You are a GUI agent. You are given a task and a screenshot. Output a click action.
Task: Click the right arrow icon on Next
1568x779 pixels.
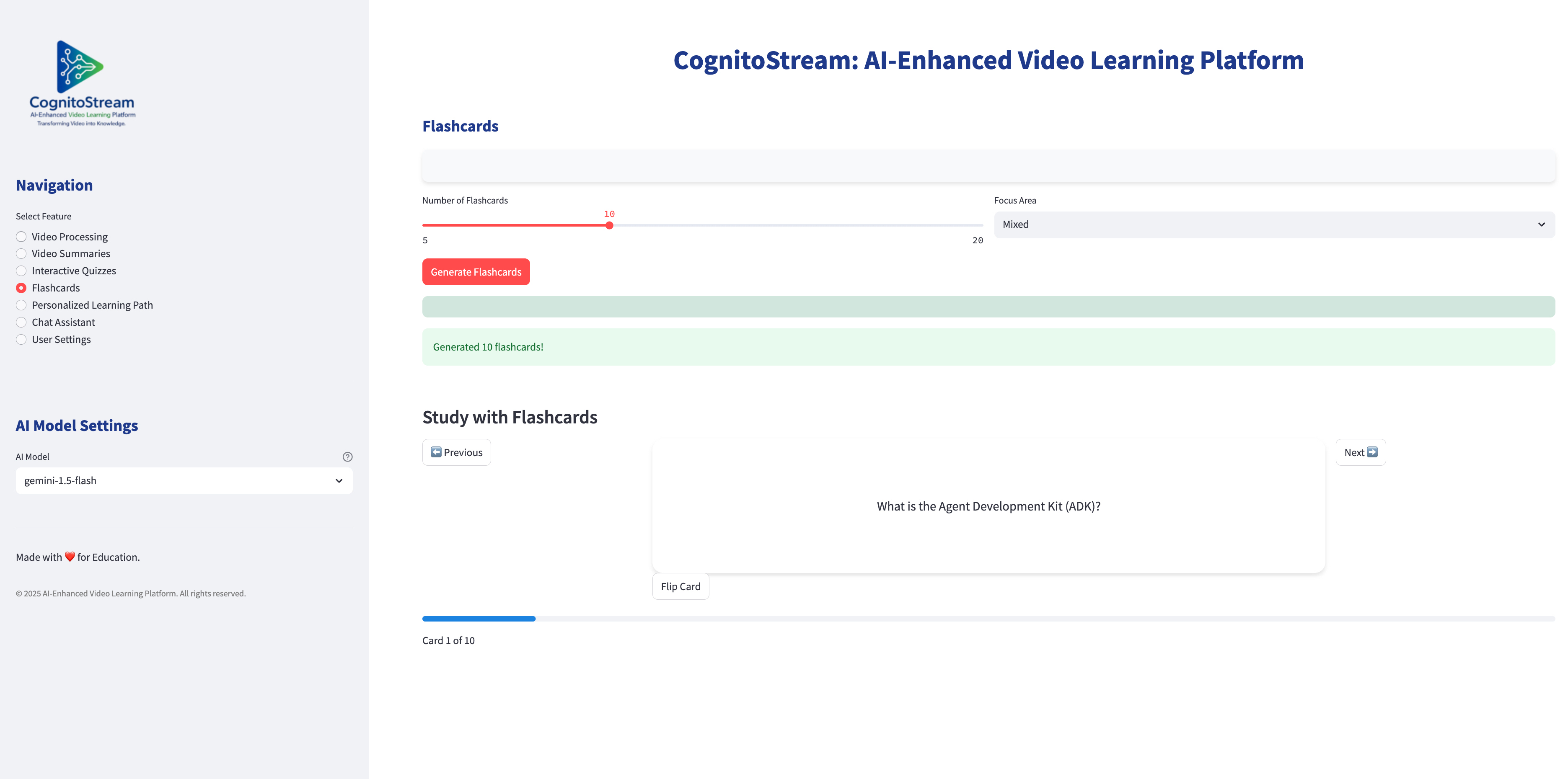(x=1372, y=452)
